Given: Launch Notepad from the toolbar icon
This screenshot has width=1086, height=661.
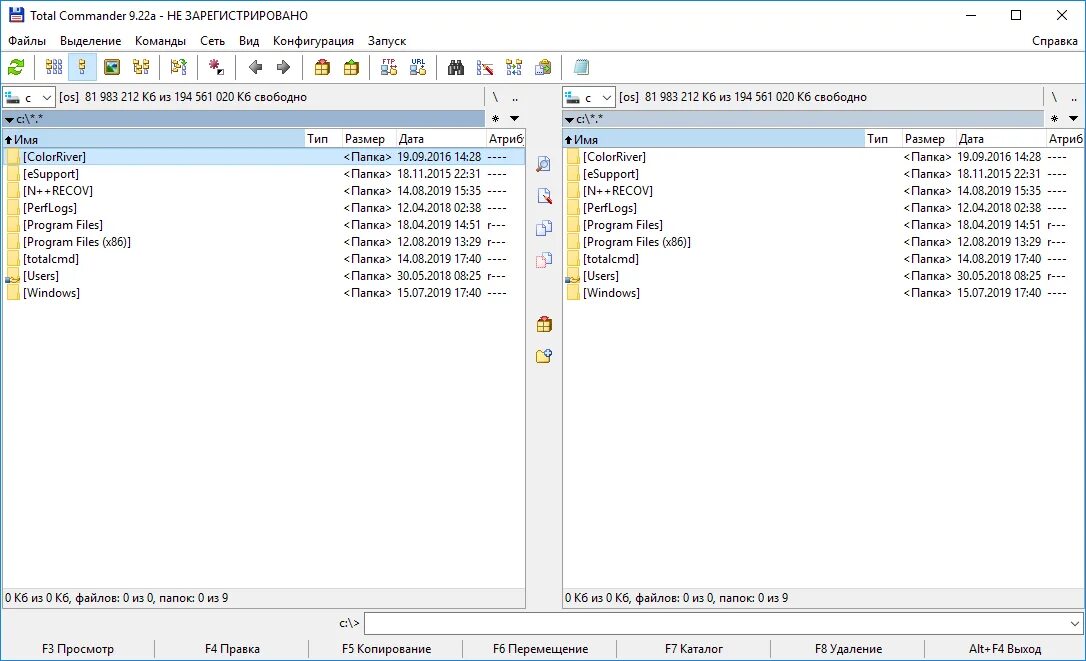Looking at the screenshot, I should [x=581, y=67].
